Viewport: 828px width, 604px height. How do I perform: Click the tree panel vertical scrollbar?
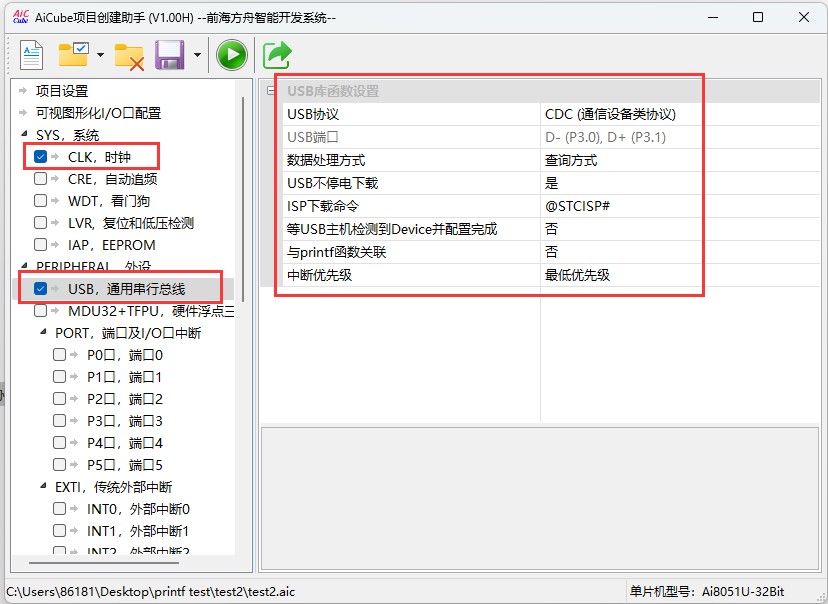(243, 201)
